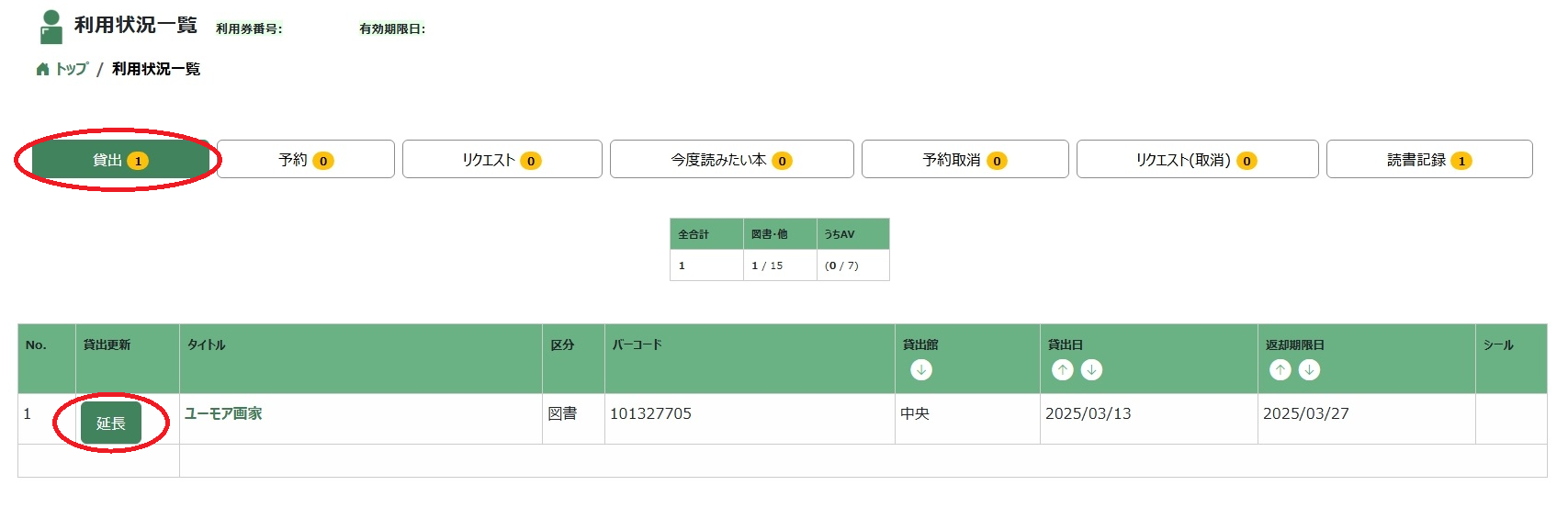Switch to the 予約 tab
This screenshot has width=1568, height=508.
pos(306,160)
